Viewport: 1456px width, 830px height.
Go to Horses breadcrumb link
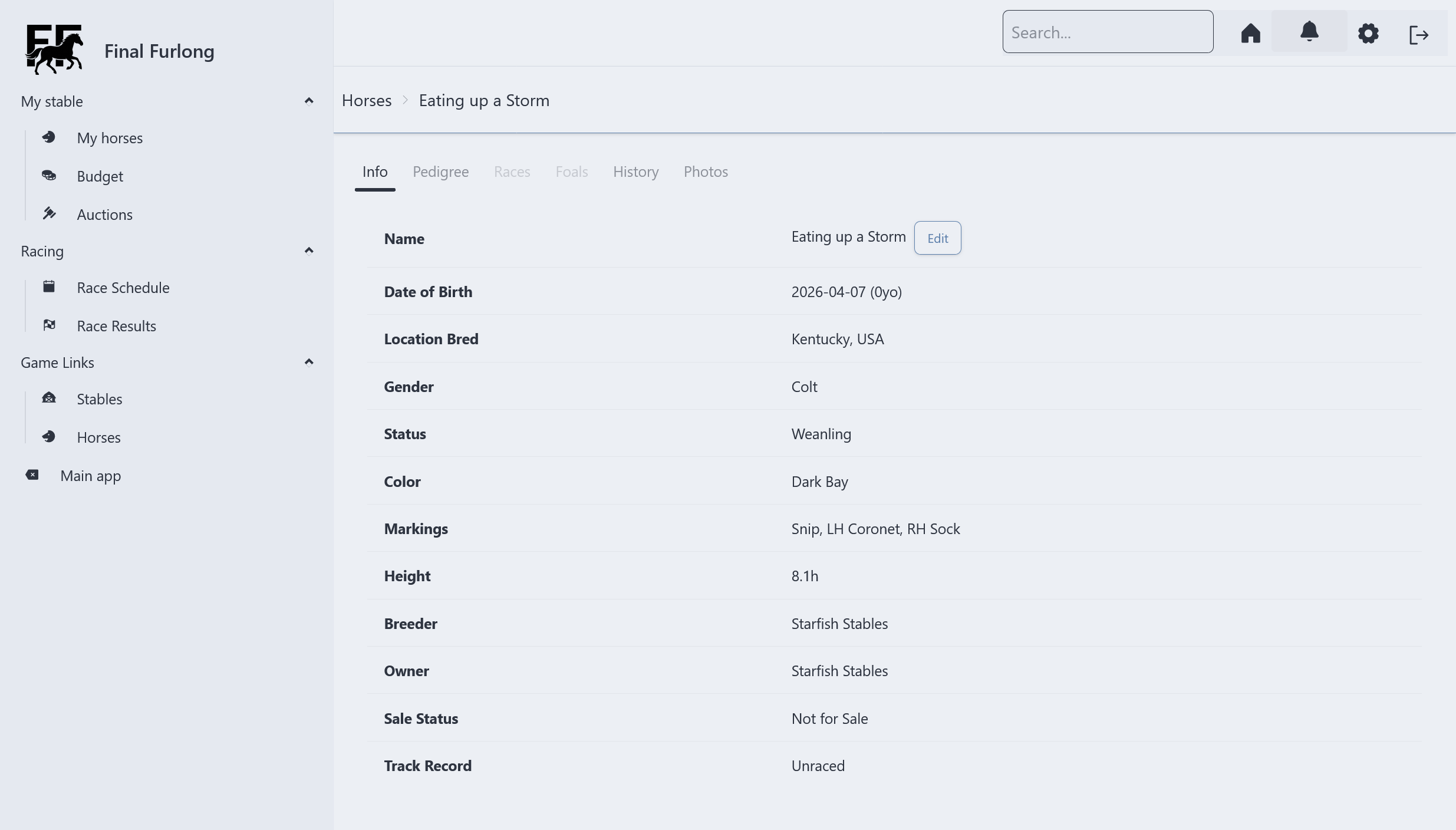[367, 101]
